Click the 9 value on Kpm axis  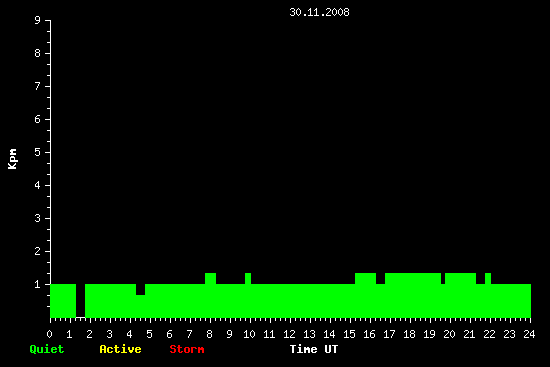tap(38, 20)
